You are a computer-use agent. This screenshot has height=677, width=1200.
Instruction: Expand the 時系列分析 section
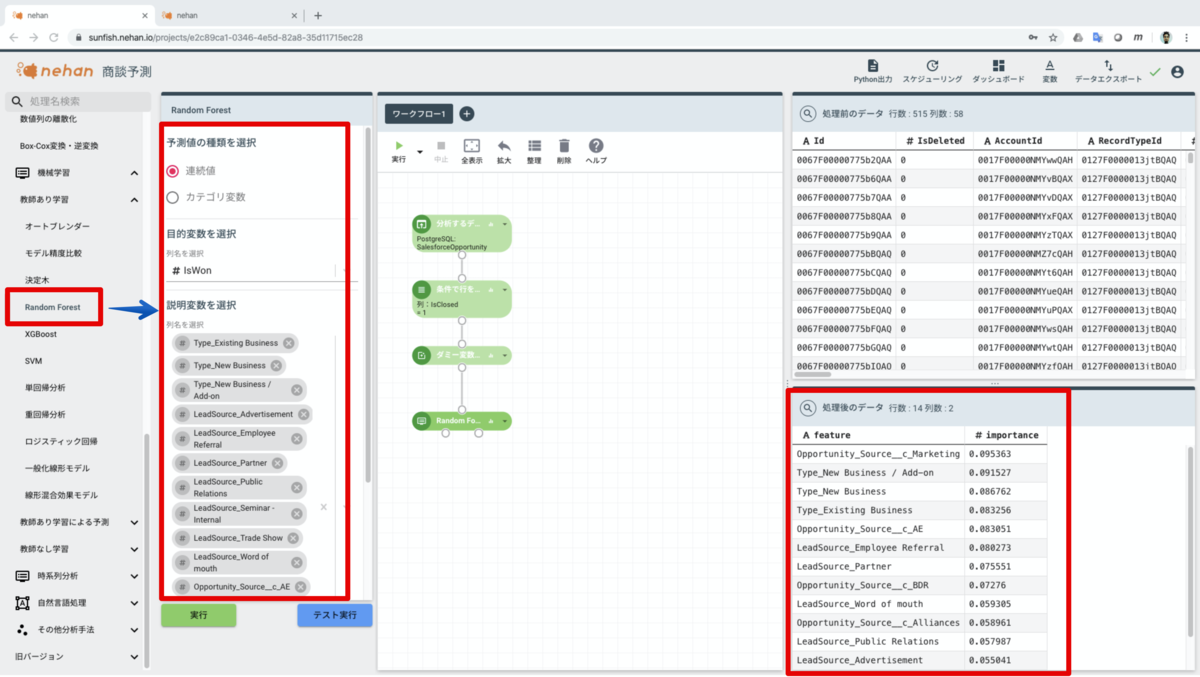(x=134, y=576)
